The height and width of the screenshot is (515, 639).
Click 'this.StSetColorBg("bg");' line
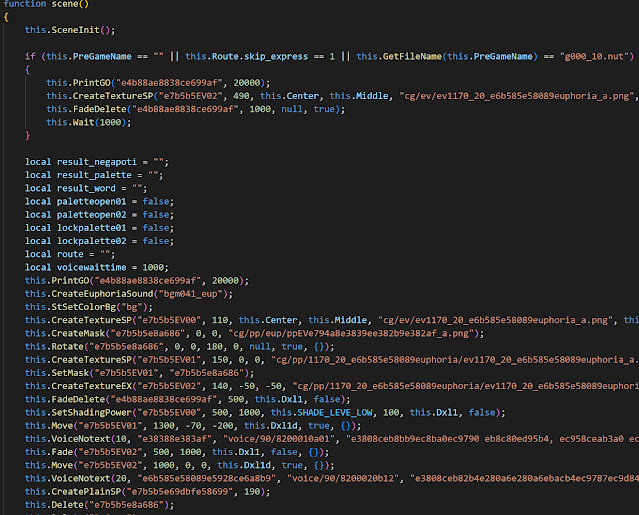point(89,307)
